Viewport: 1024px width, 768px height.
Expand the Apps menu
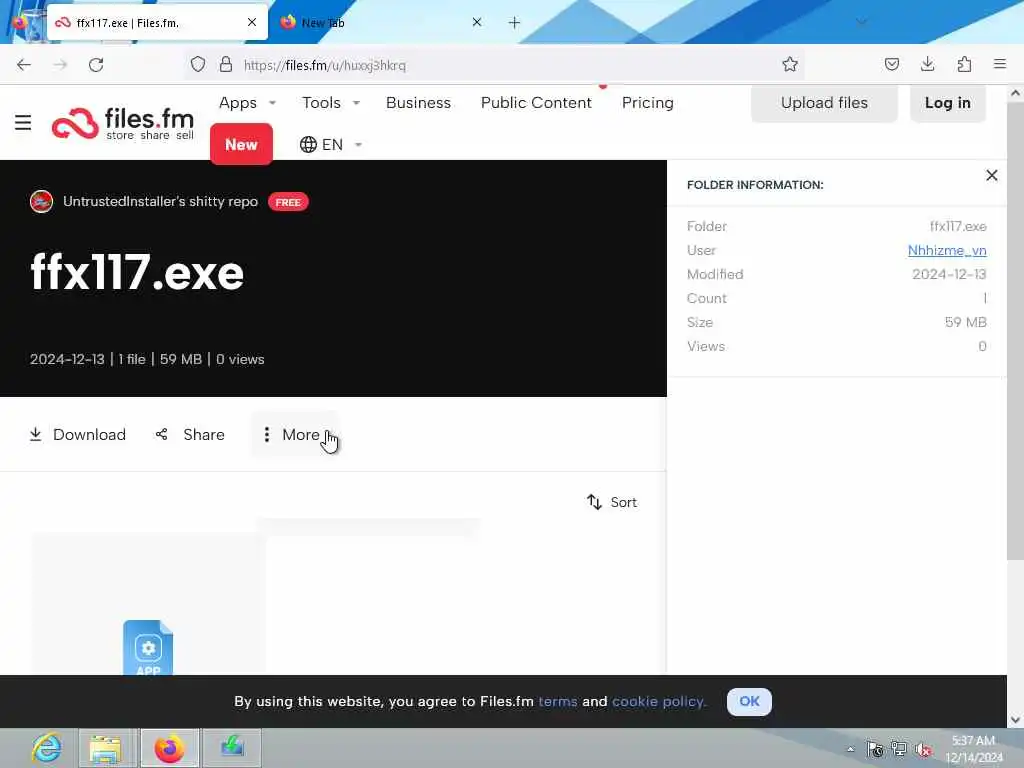tap(248, 103)
